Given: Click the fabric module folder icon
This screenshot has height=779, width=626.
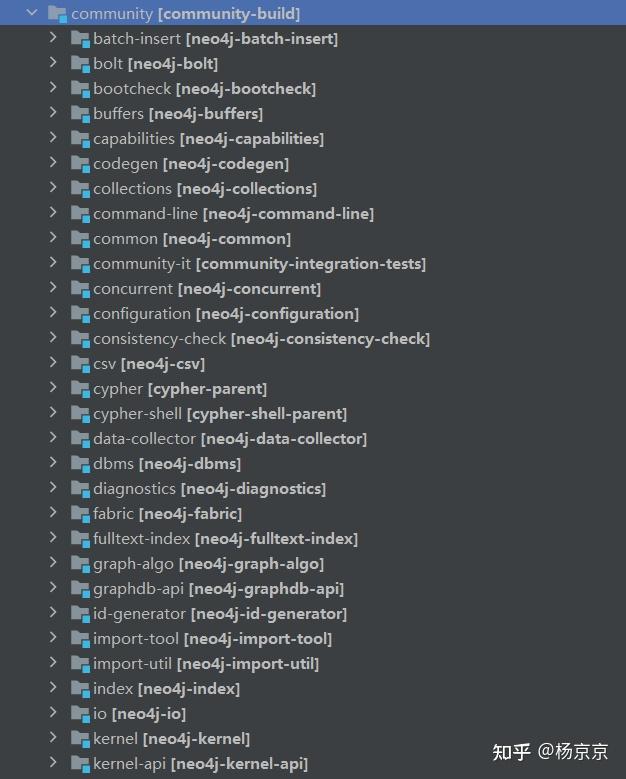Looking at the screenshot, I should click(80, 514).
